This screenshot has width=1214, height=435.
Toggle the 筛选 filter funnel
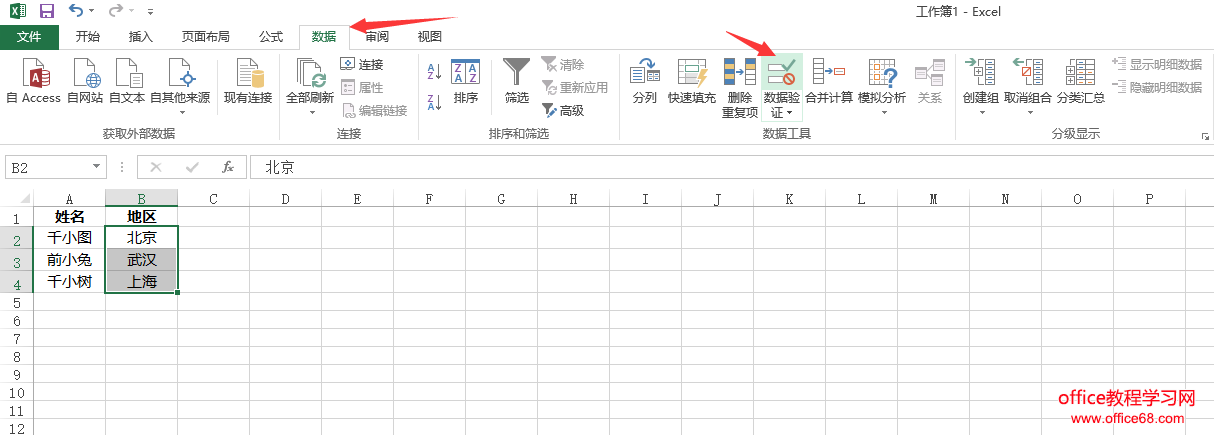coord(517,81)
